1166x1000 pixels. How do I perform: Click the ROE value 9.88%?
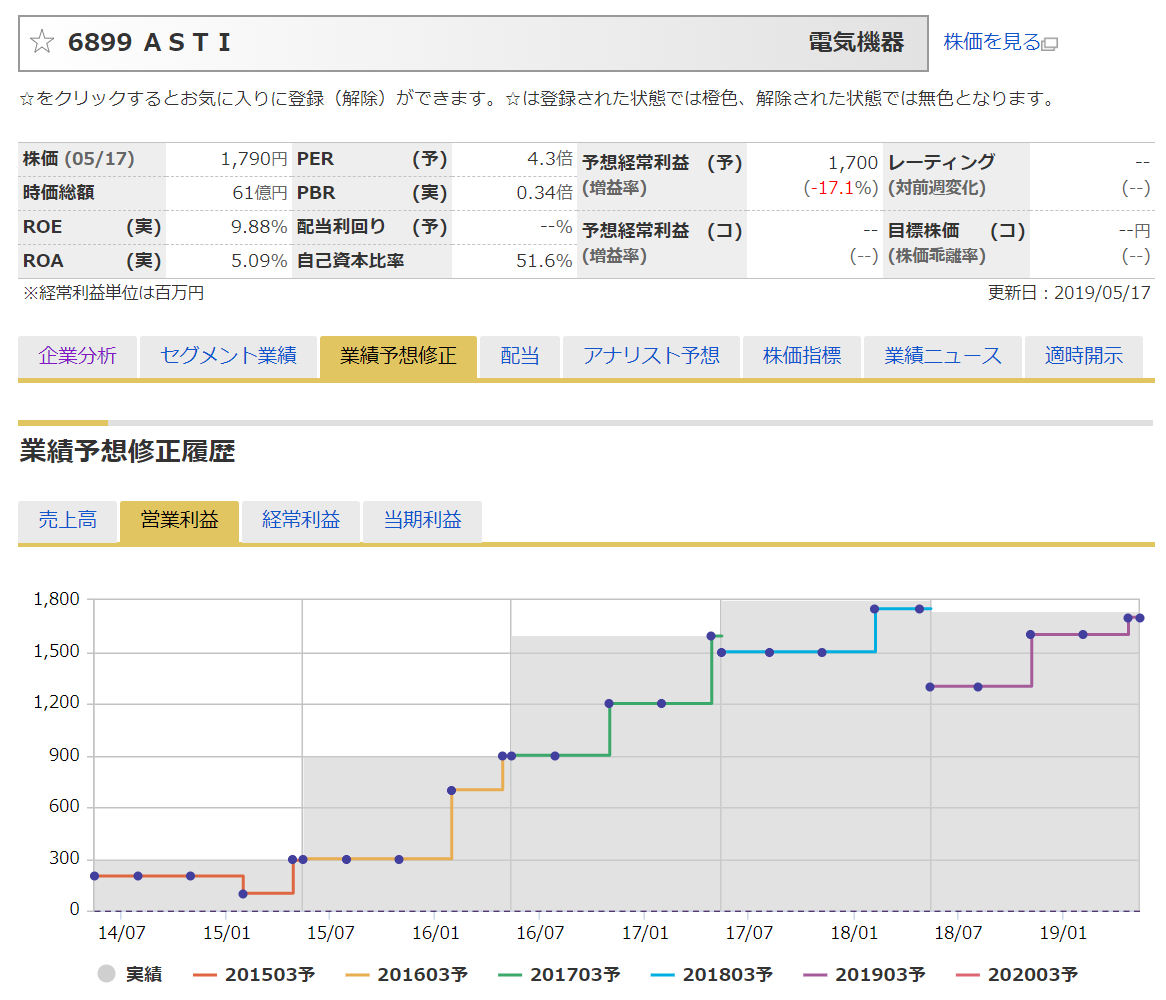tap(259, 228)
